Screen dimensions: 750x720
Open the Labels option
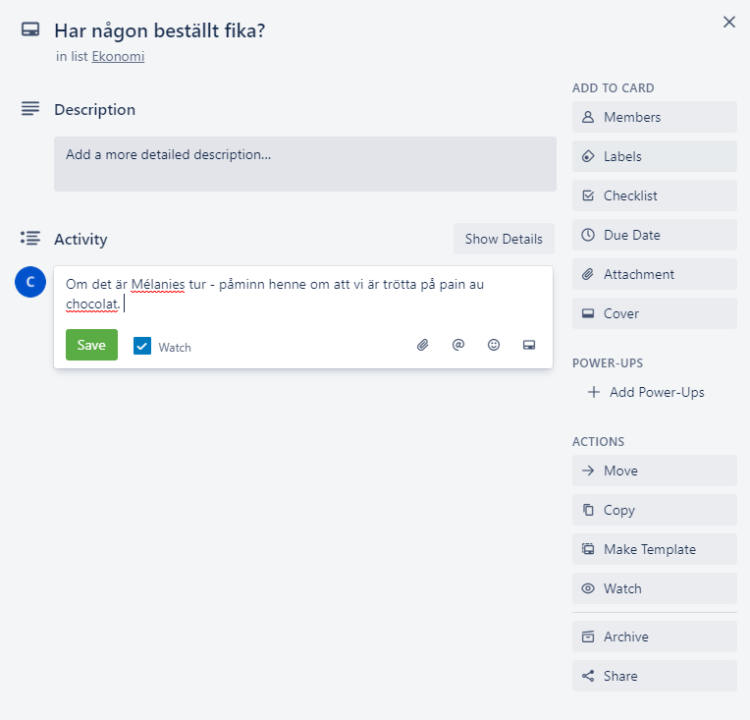(x=654, y=156)
